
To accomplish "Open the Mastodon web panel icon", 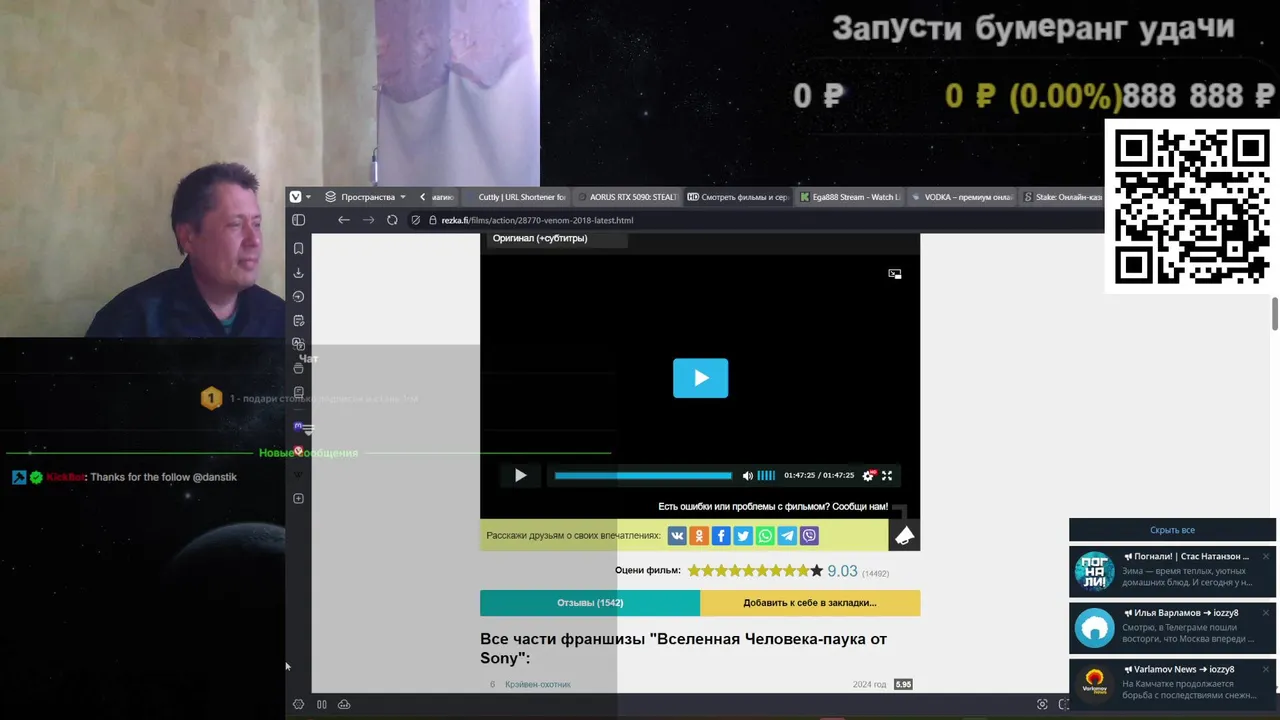I will tap(298, 426).
